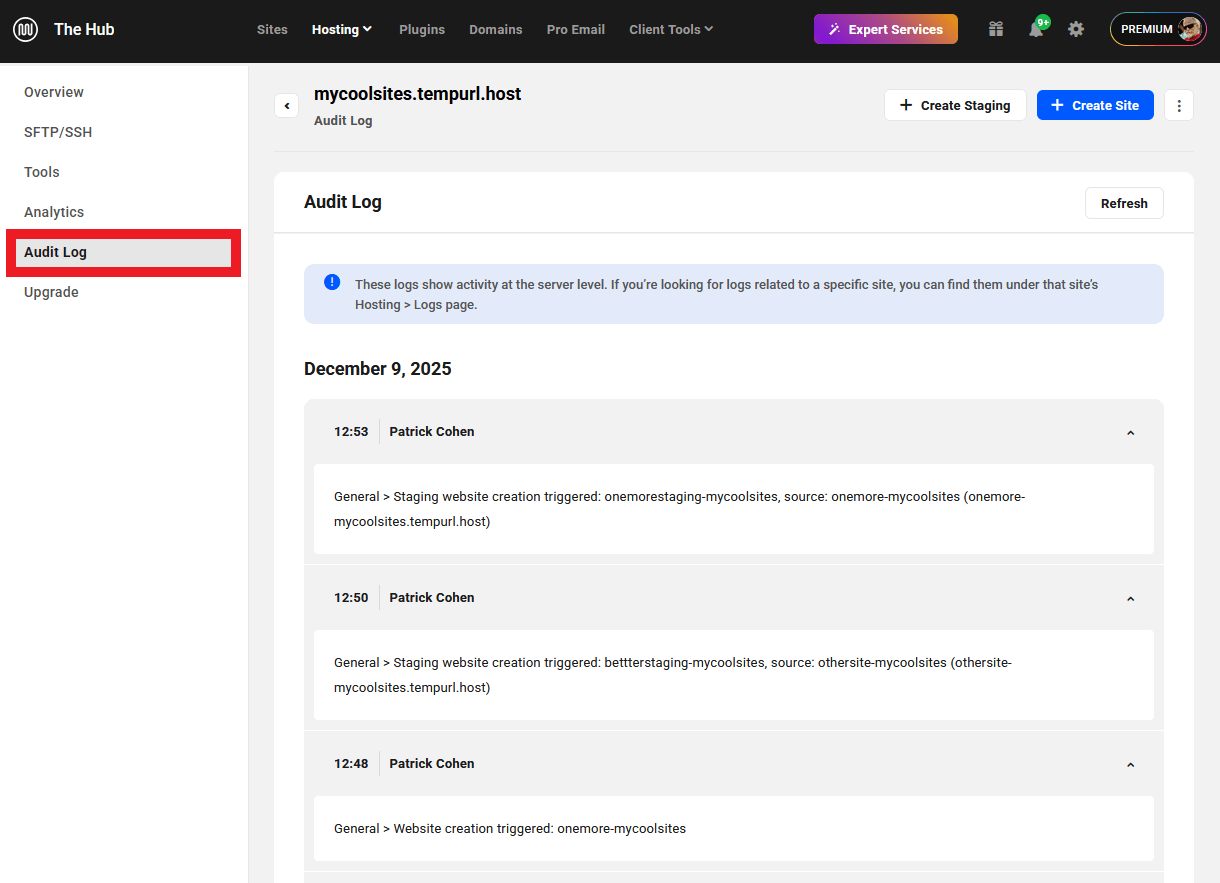This screenshot has width=1220, height=883.
Task: Open the notifications bell
Action: [x=1036, y=29]
